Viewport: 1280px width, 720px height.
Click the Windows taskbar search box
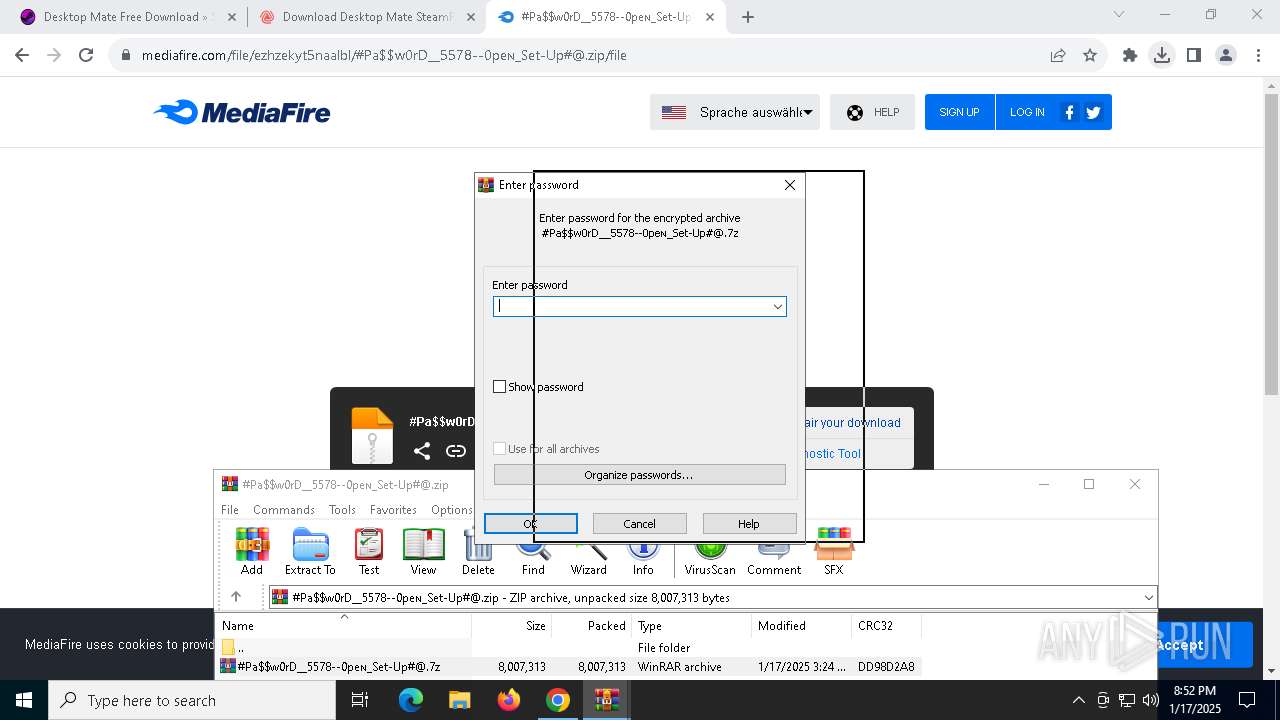tap(192, 700)
